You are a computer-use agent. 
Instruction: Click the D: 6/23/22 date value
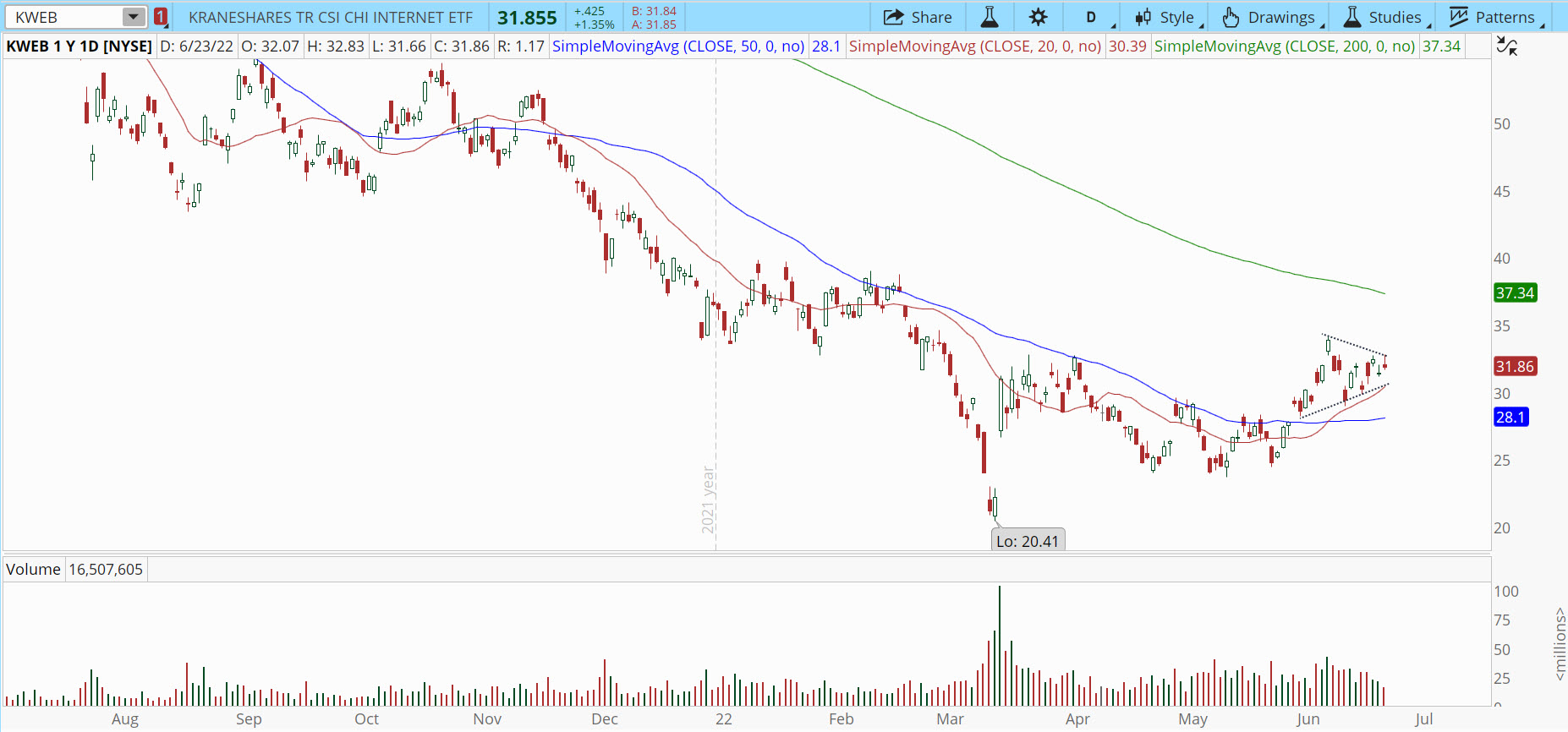click(196, 46)
